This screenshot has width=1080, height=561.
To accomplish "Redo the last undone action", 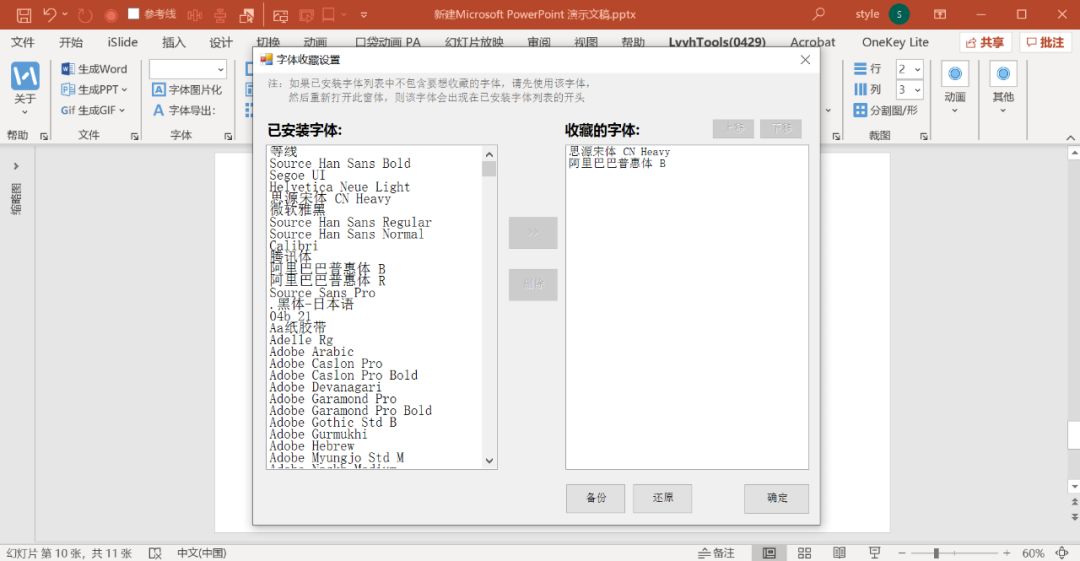I will (85, 14).
